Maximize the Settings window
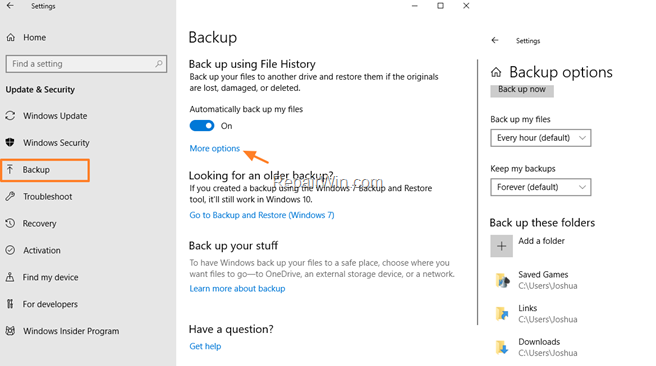The width and height of the screenshot is (656, 366). click(x=441, y=5)
